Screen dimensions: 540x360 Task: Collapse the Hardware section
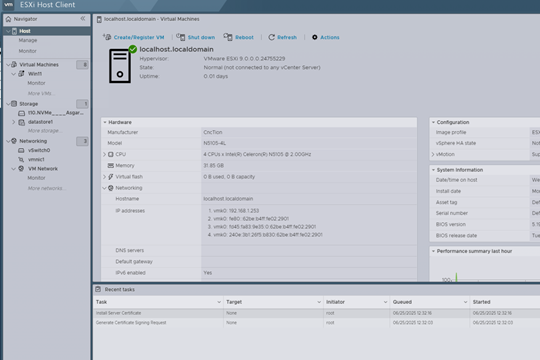tap(105, 122)
